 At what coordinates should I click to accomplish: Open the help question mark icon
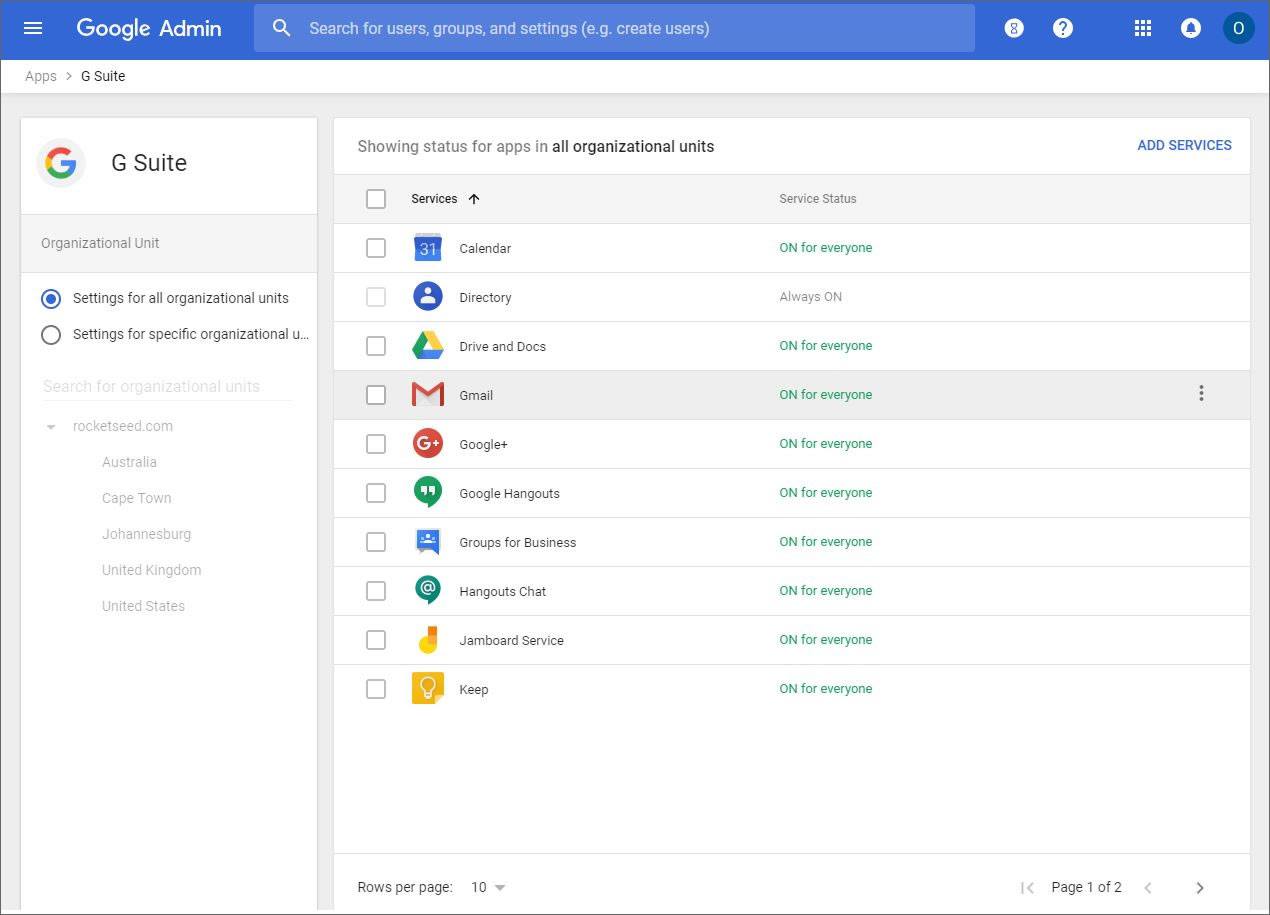tap(1063, 28)
